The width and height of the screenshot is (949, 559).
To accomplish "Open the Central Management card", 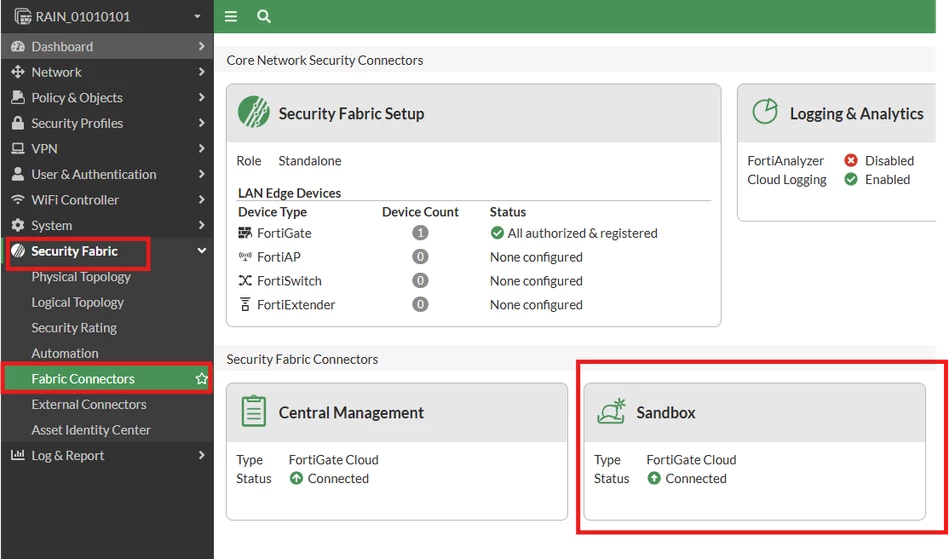I will pos(397,451).
